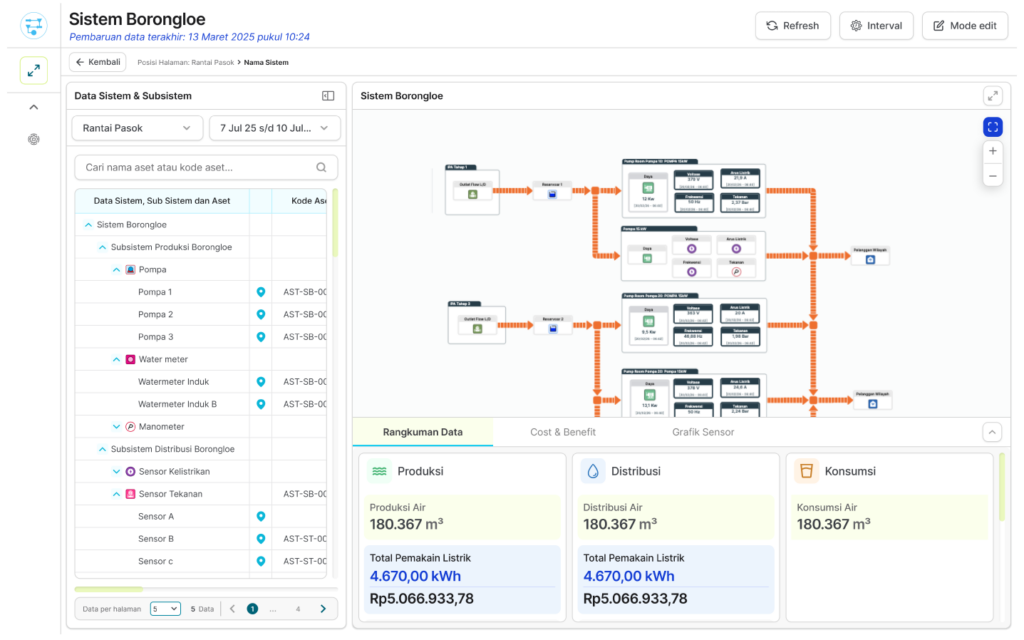Show Sensor A location pin

pos(261,517)
